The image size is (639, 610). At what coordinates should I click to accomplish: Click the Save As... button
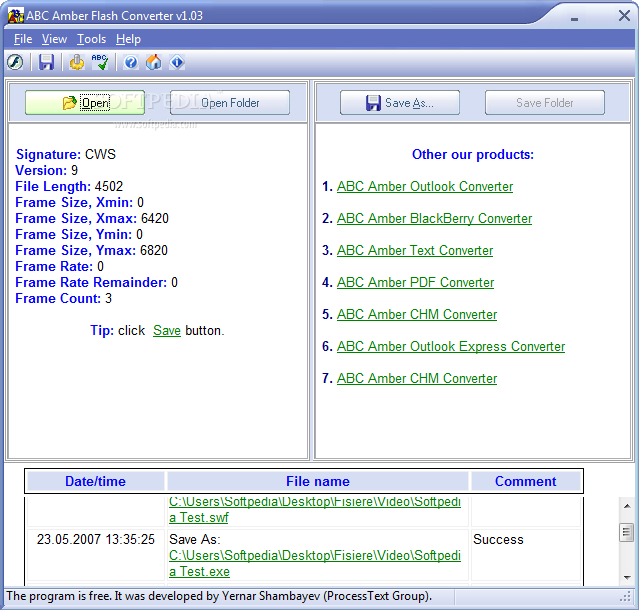tap(400, 103)
